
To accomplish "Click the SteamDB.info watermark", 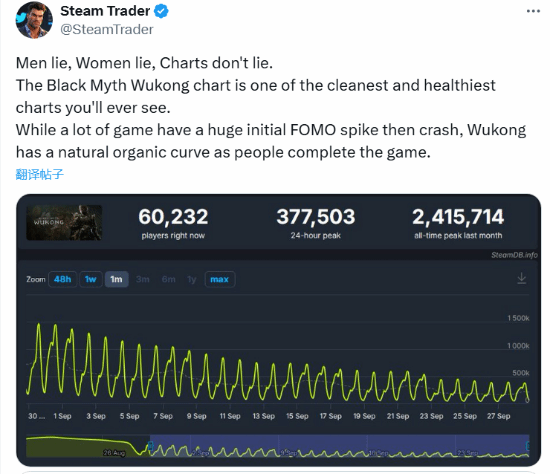I will 514,255.
